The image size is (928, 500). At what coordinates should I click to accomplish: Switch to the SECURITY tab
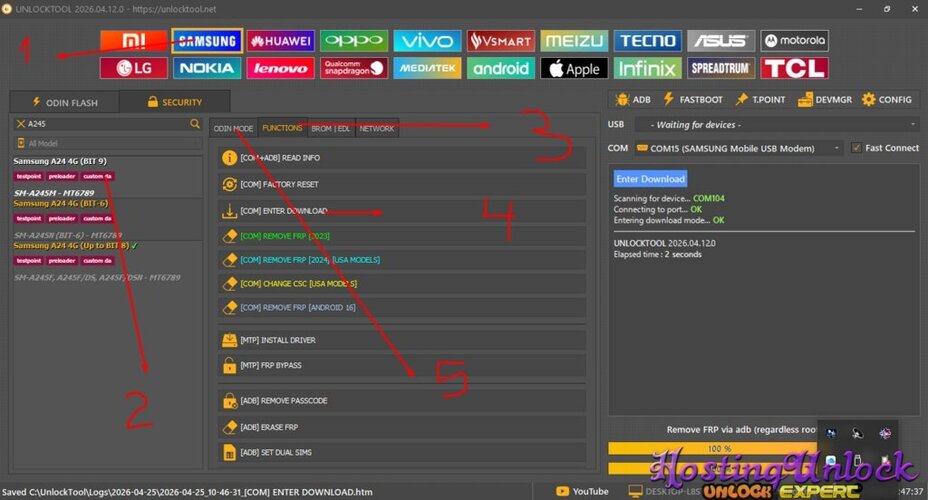coord(175,102)
